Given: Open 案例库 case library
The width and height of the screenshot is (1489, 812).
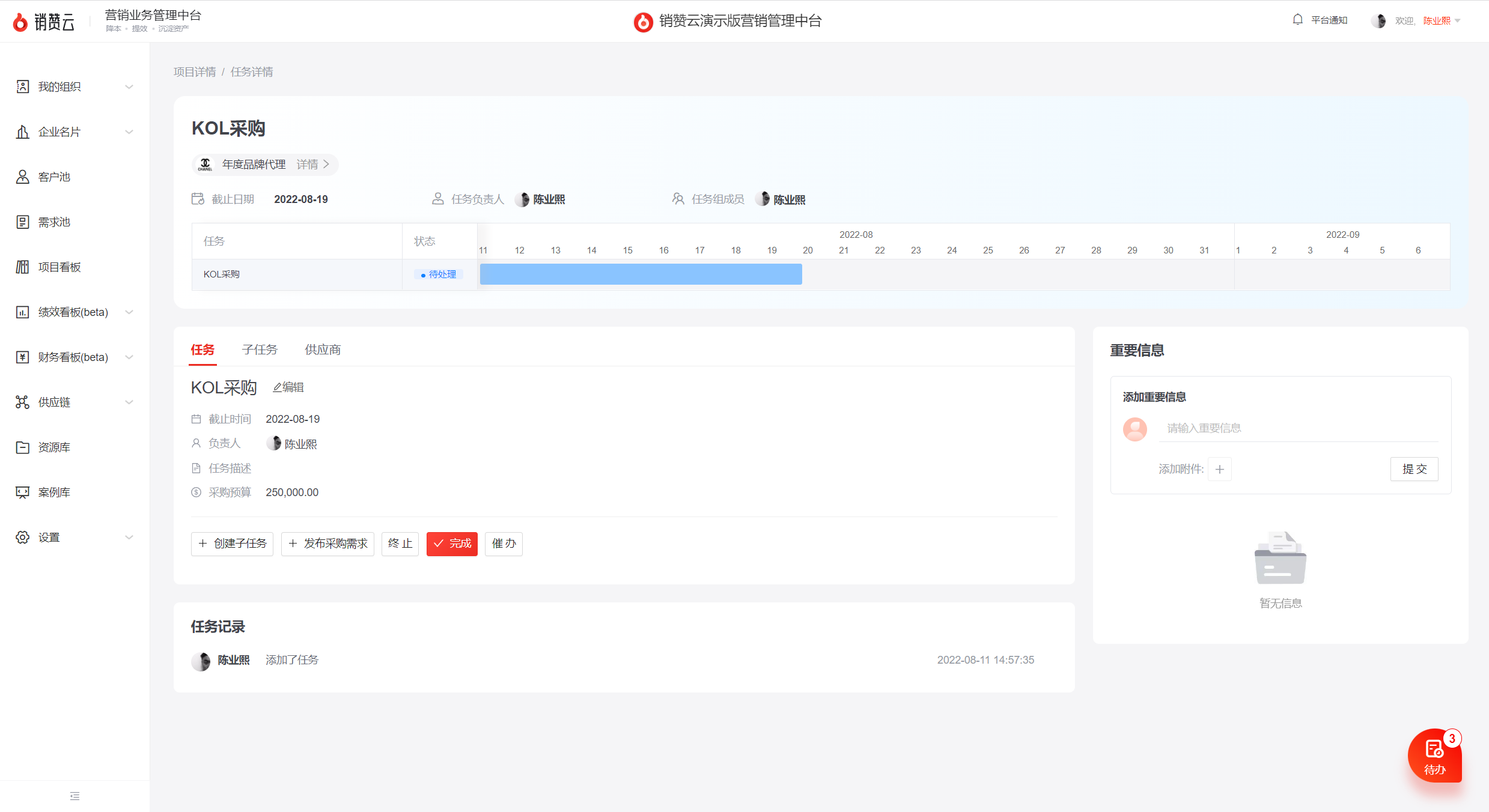Looking at the screenshot, I should 54,492.
